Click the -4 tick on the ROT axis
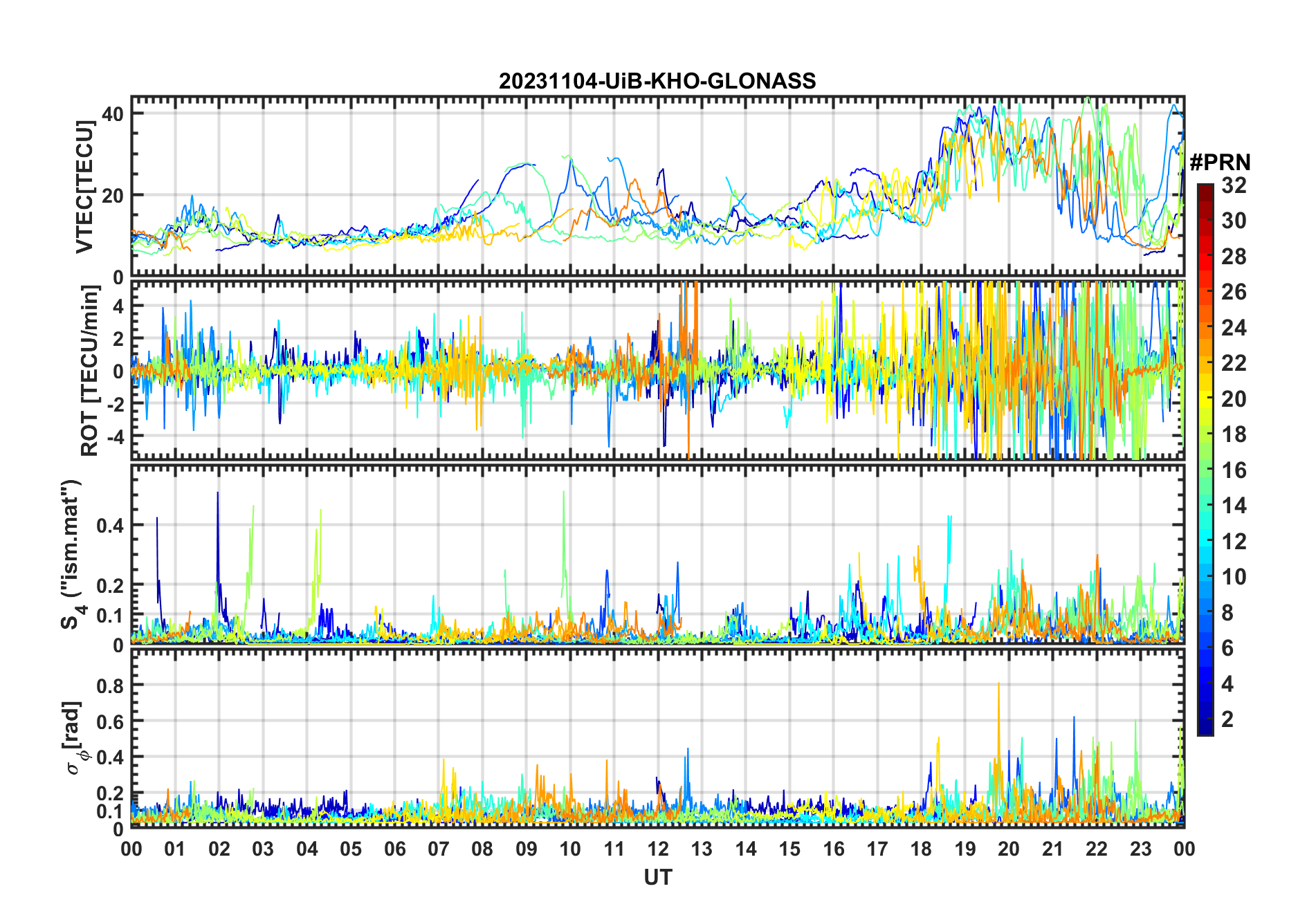This screenshot has width=1316, height=920. click(115, 436)
